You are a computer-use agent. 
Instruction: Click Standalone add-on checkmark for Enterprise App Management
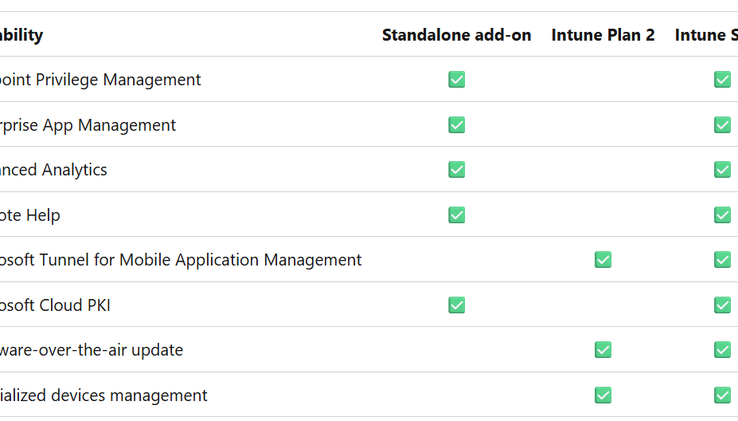(457, 125)
